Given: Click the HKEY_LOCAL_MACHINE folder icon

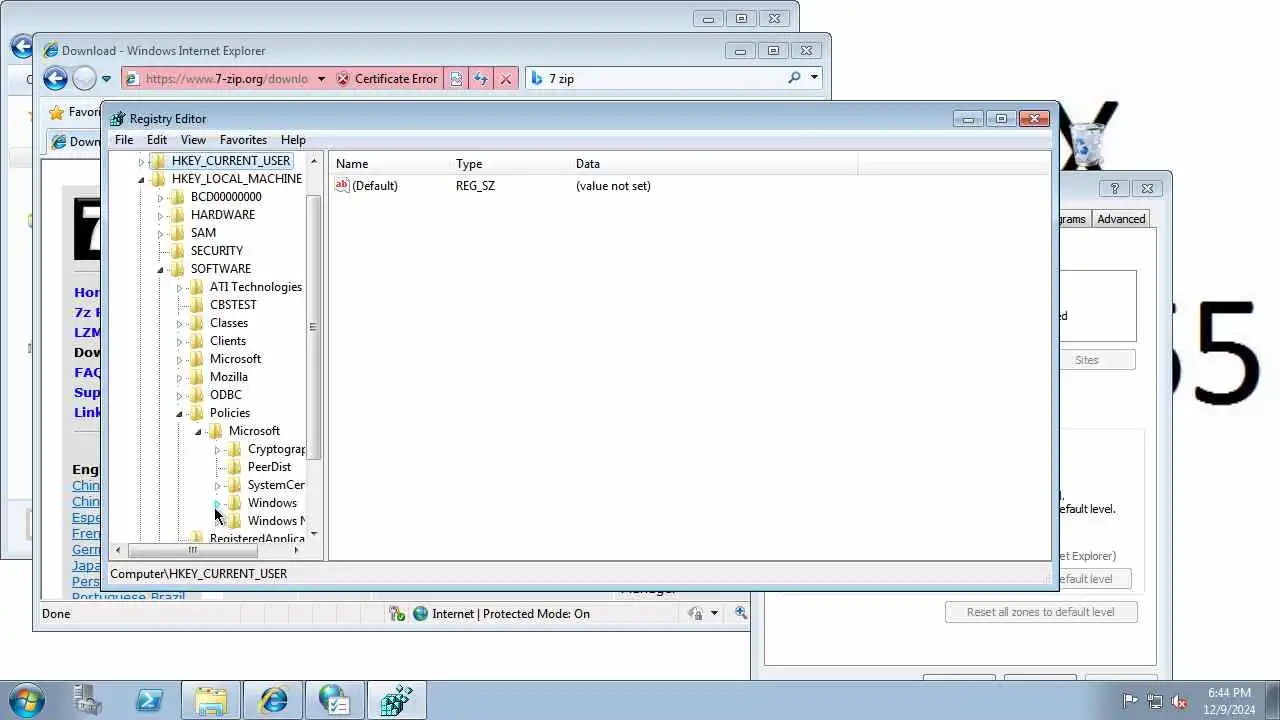Looking at the screenshot, I should pyautogui.click(x=159, y=179).
